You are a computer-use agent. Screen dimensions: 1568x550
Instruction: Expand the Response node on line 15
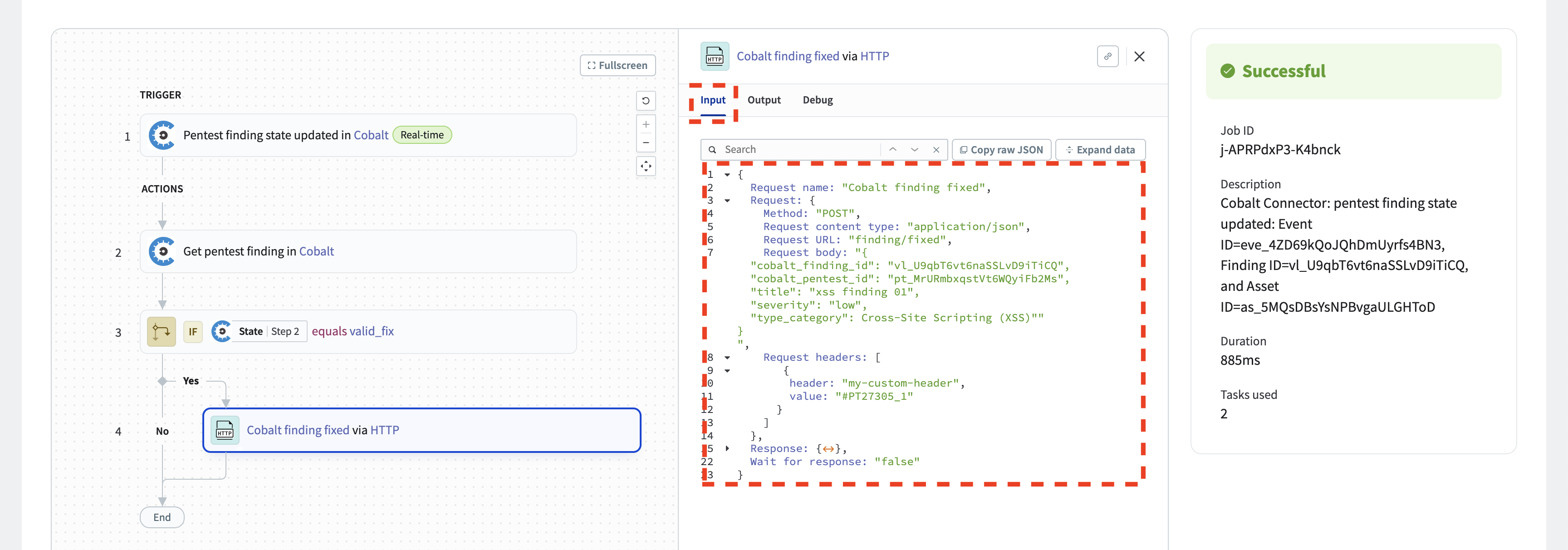point(727,449)
